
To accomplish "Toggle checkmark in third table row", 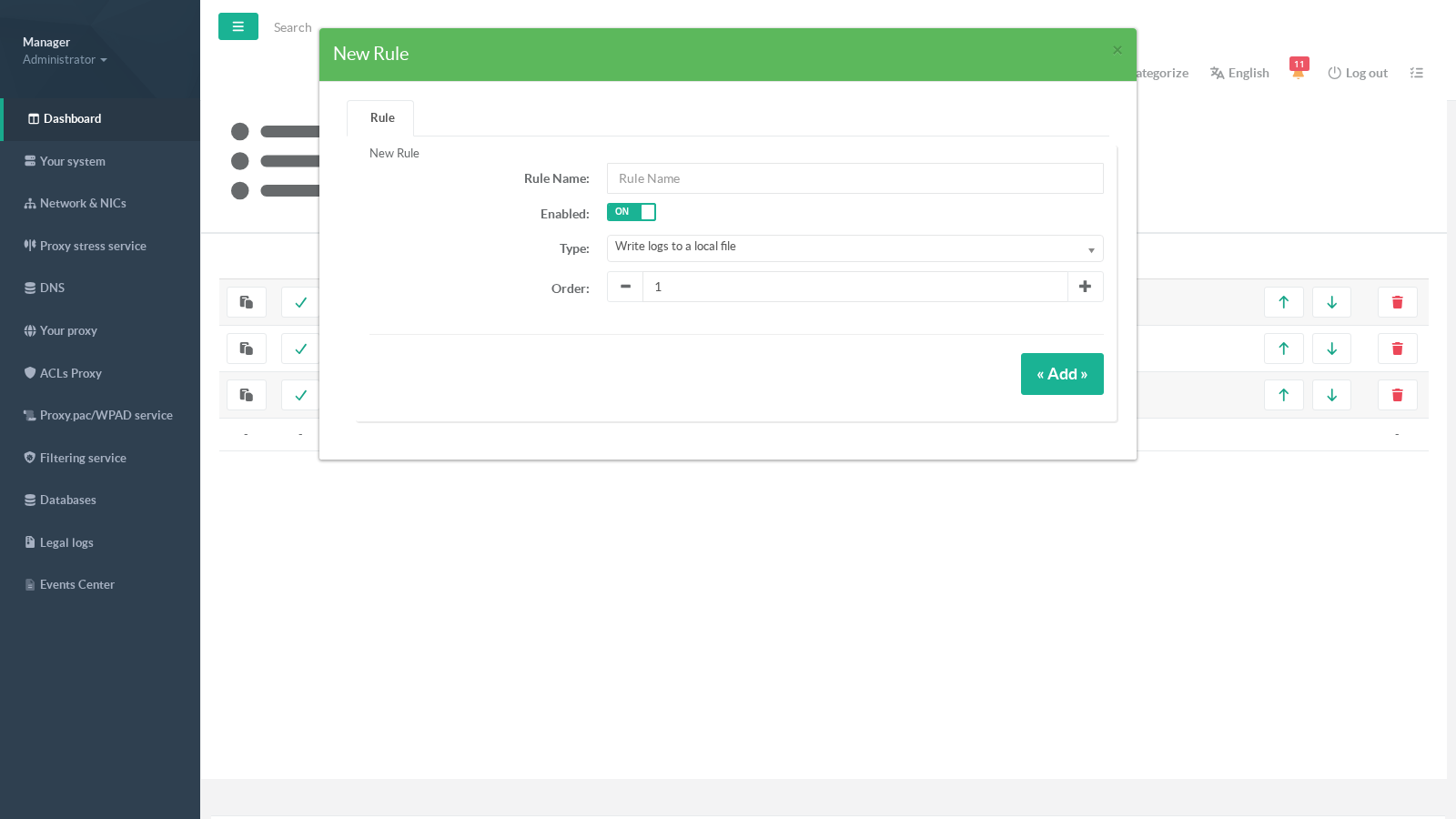I will (x=300, y=395).
